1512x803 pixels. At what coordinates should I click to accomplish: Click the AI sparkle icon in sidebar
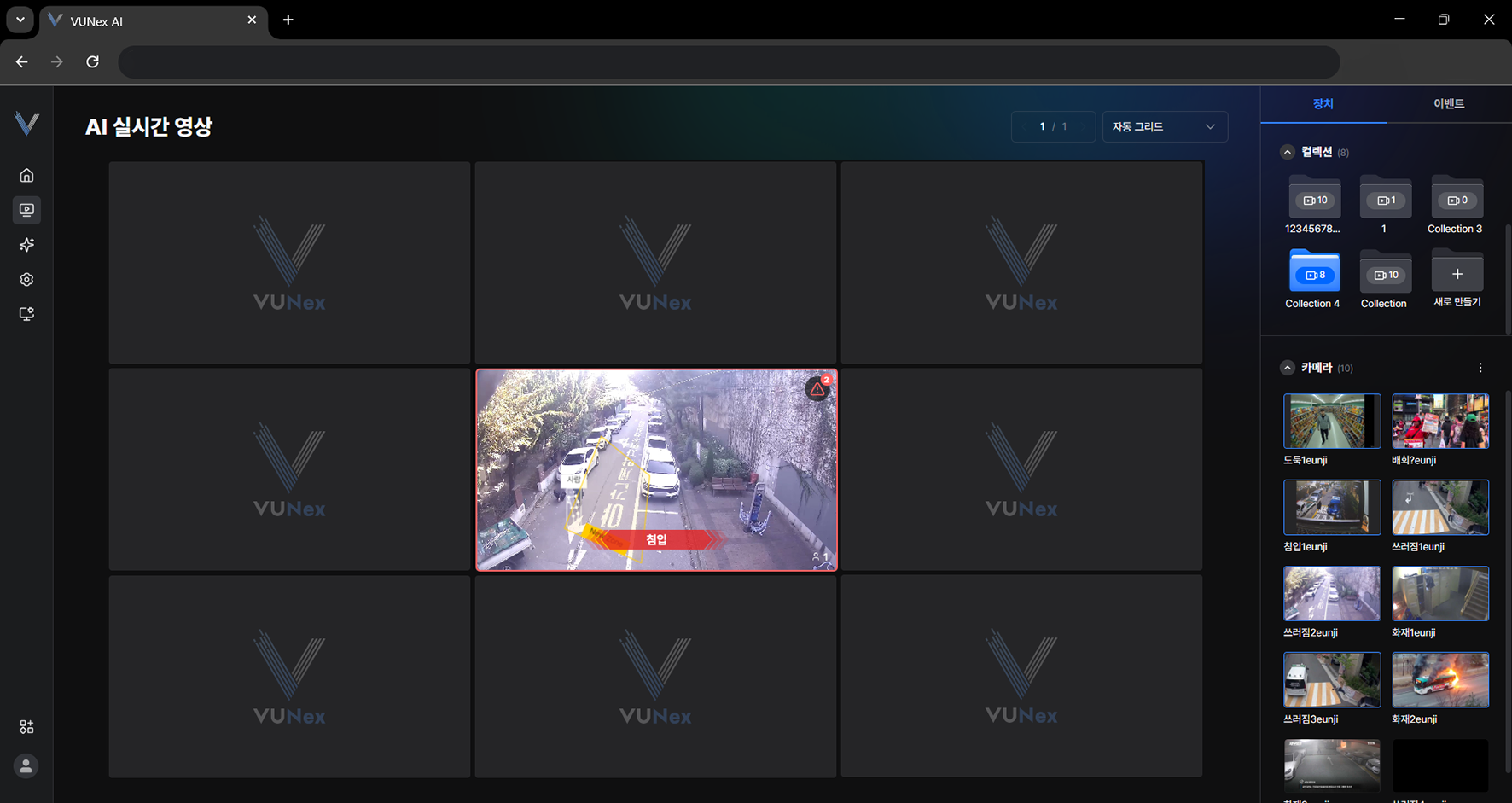[26, 245]
